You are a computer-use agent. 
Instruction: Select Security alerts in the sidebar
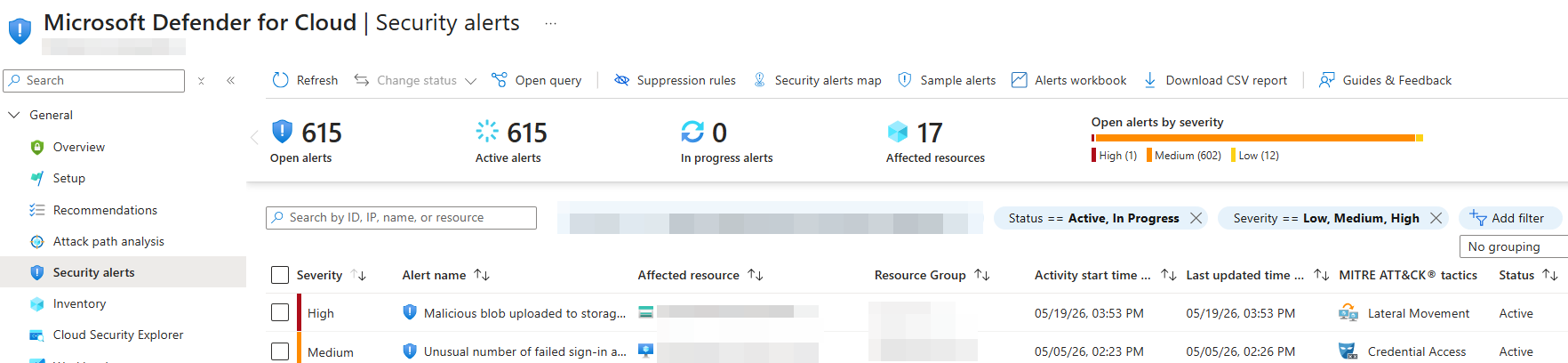[x=123, y=272]
